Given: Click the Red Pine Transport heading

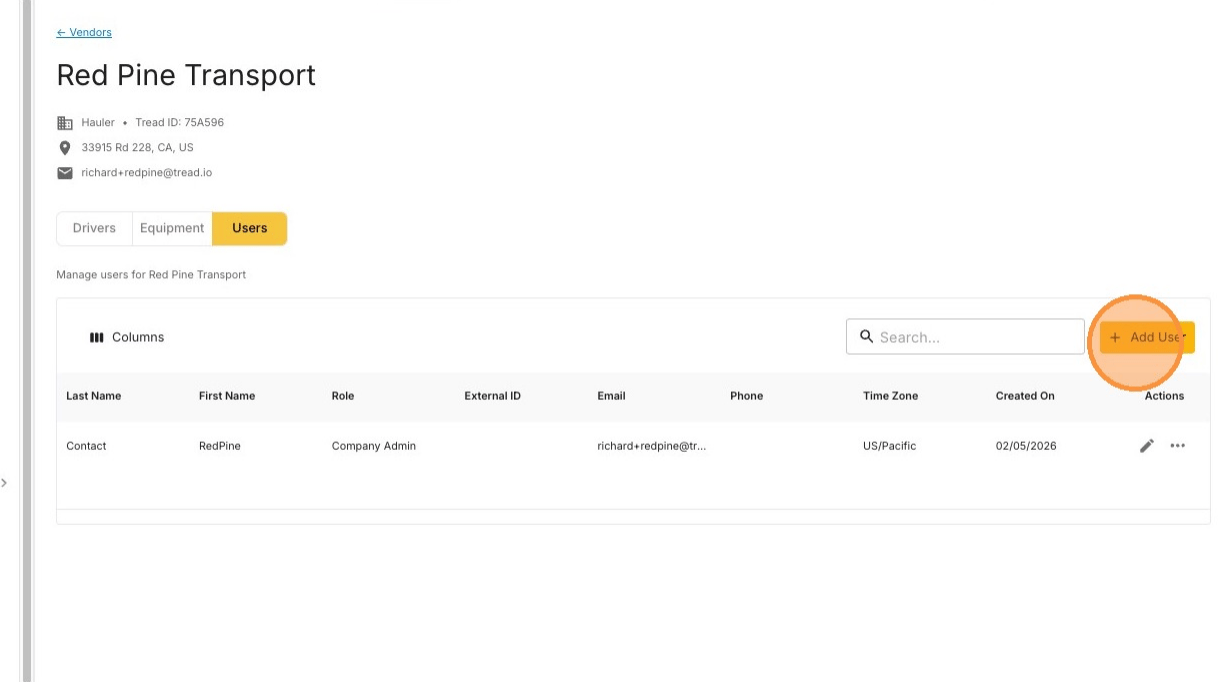Looking at the screenshot, I should [186, 75].
